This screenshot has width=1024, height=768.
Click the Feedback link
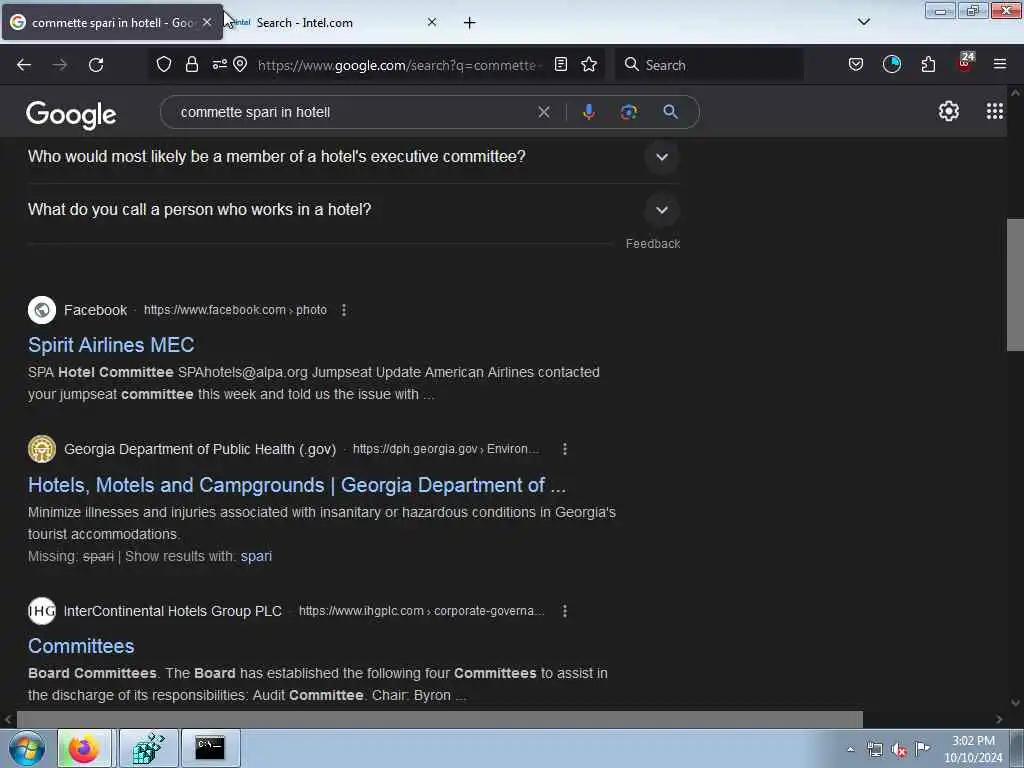(653, 244)
